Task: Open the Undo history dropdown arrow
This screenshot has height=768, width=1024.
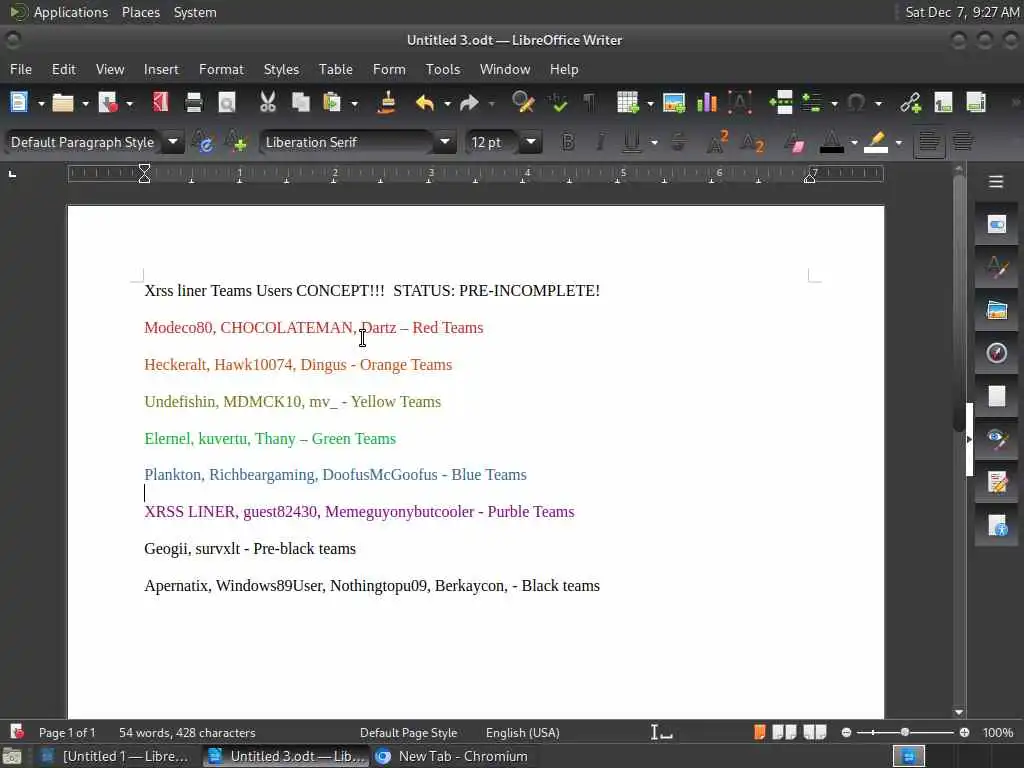Action: 447,103
